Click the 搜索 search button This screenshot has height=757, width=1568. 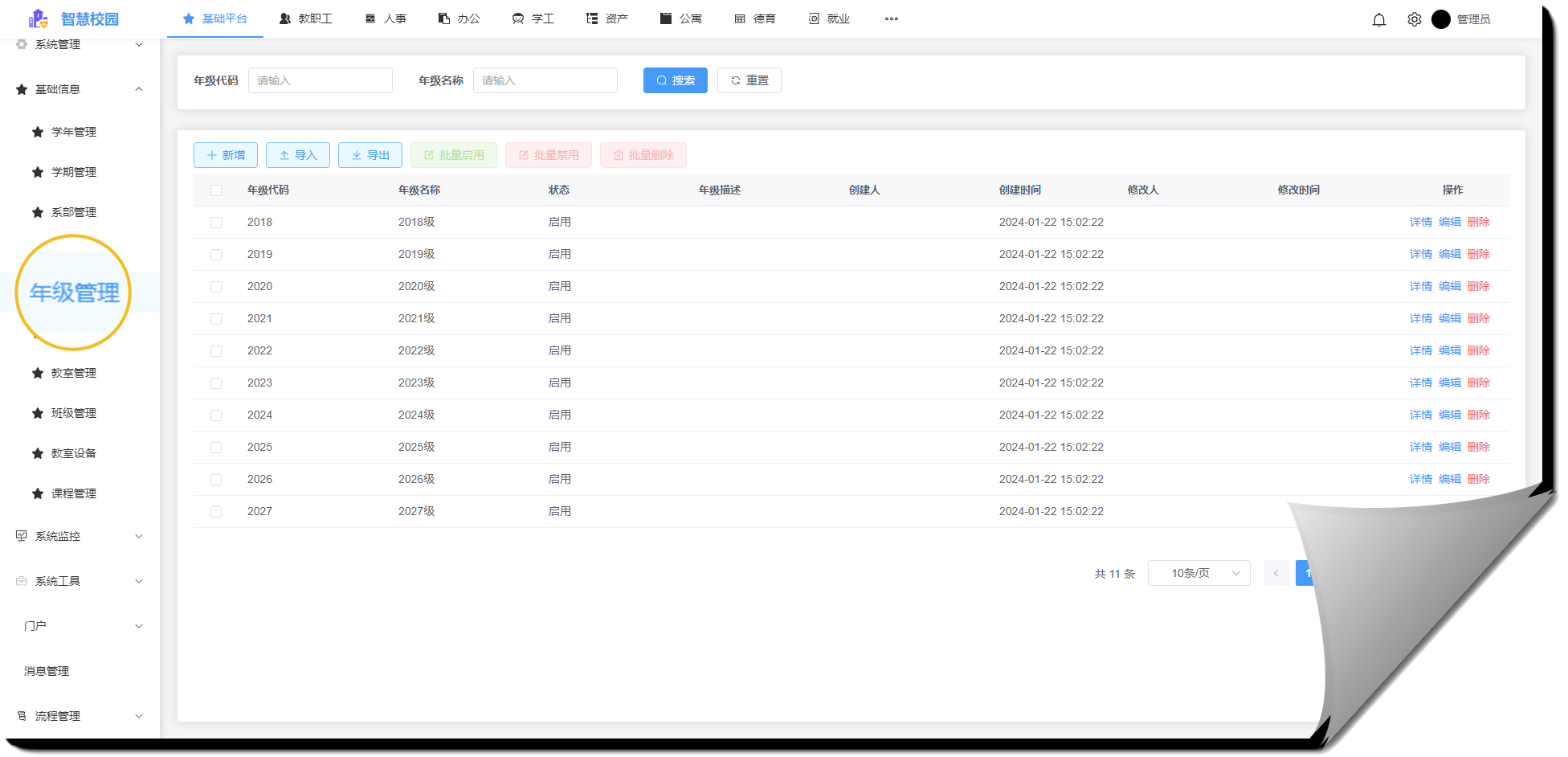tap(675, 80)
